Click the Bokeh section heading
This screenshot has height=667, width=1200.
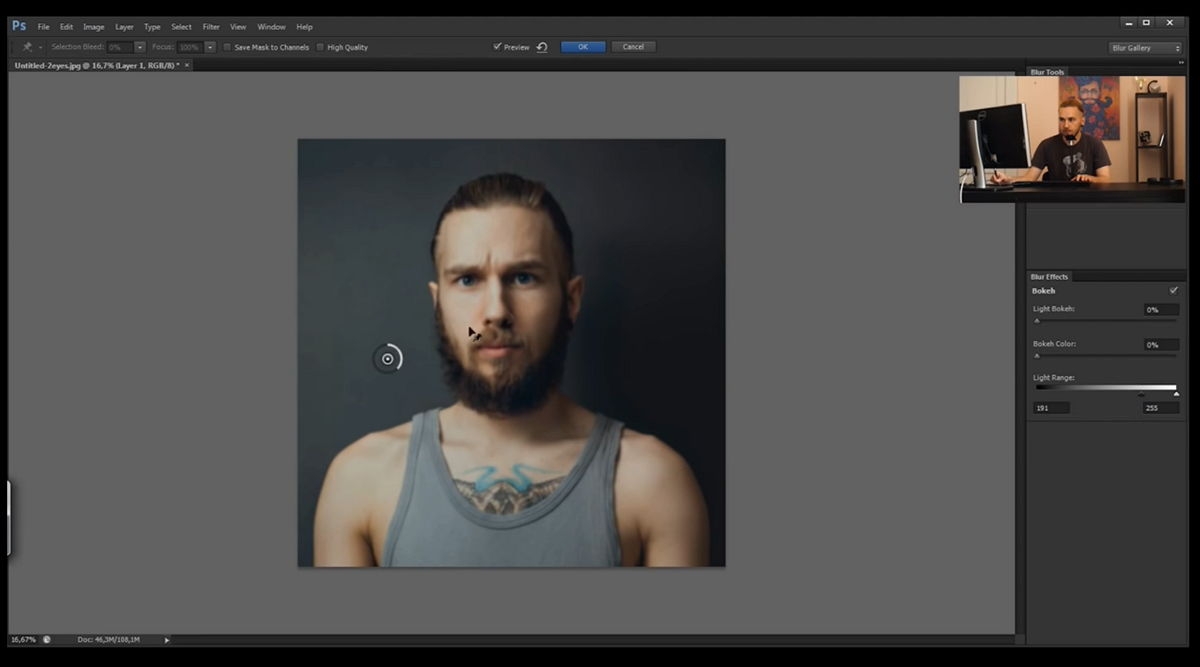coord(1043,291)
